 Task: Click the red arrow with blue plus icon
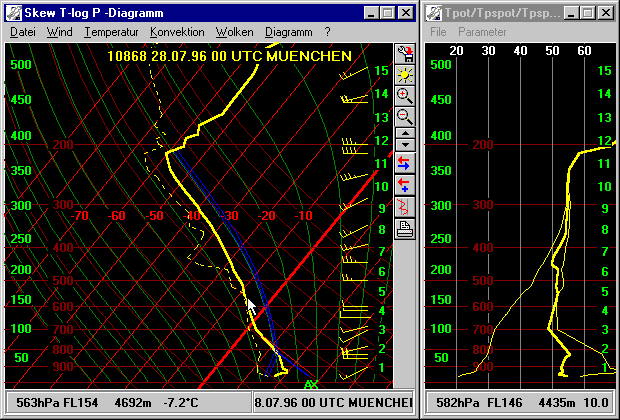tap(405, 185)
